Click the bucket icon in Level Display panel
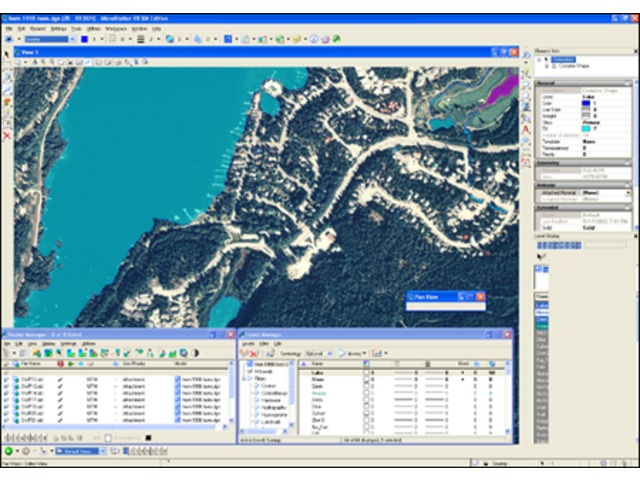640x480 pixels. [541, 257]
